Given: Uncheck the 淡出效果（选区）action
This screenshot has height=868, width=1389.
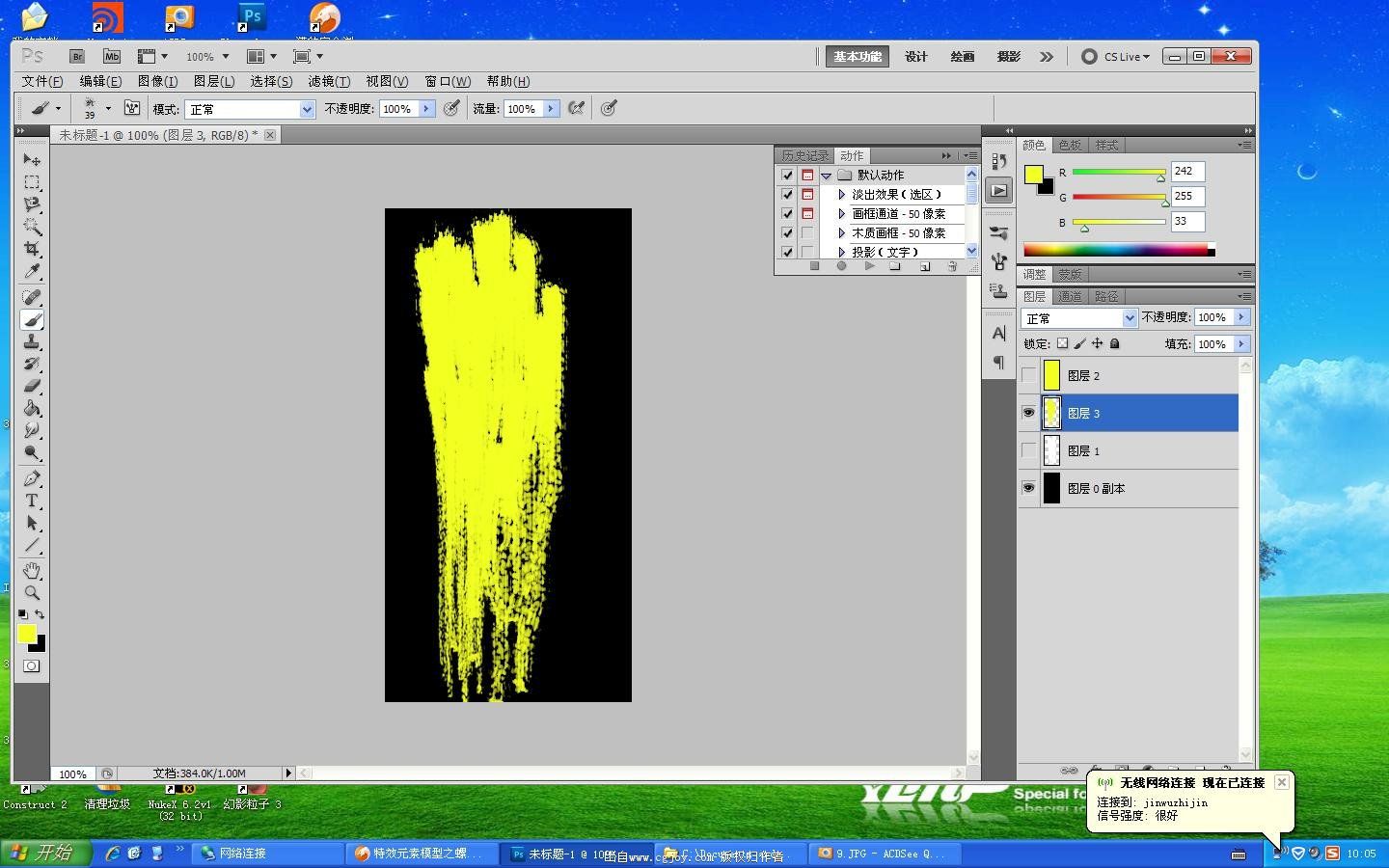Looking at the screenshot, I should click(787, 194).
